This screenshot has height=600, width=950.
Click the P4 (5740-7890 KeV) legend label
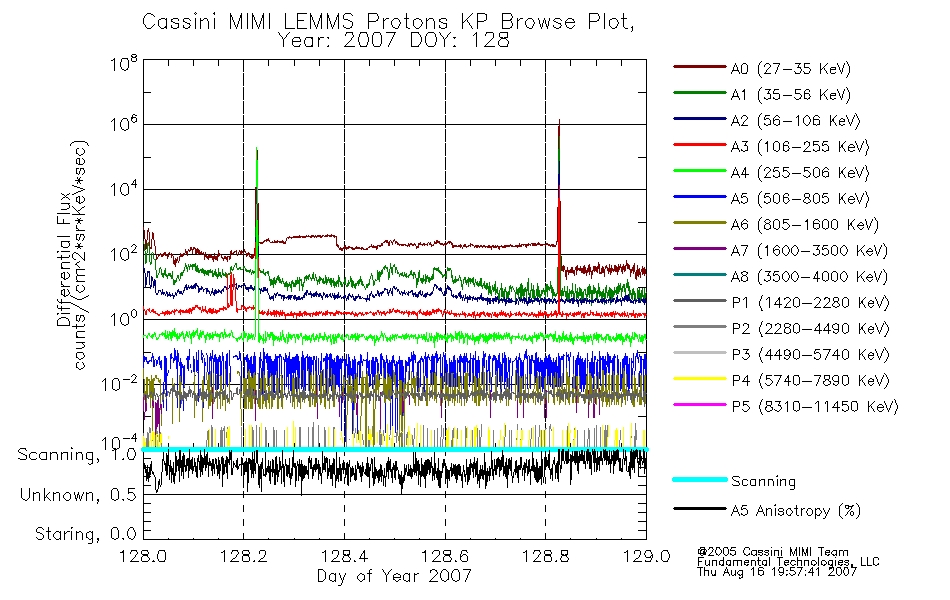(x=810, y=381)
